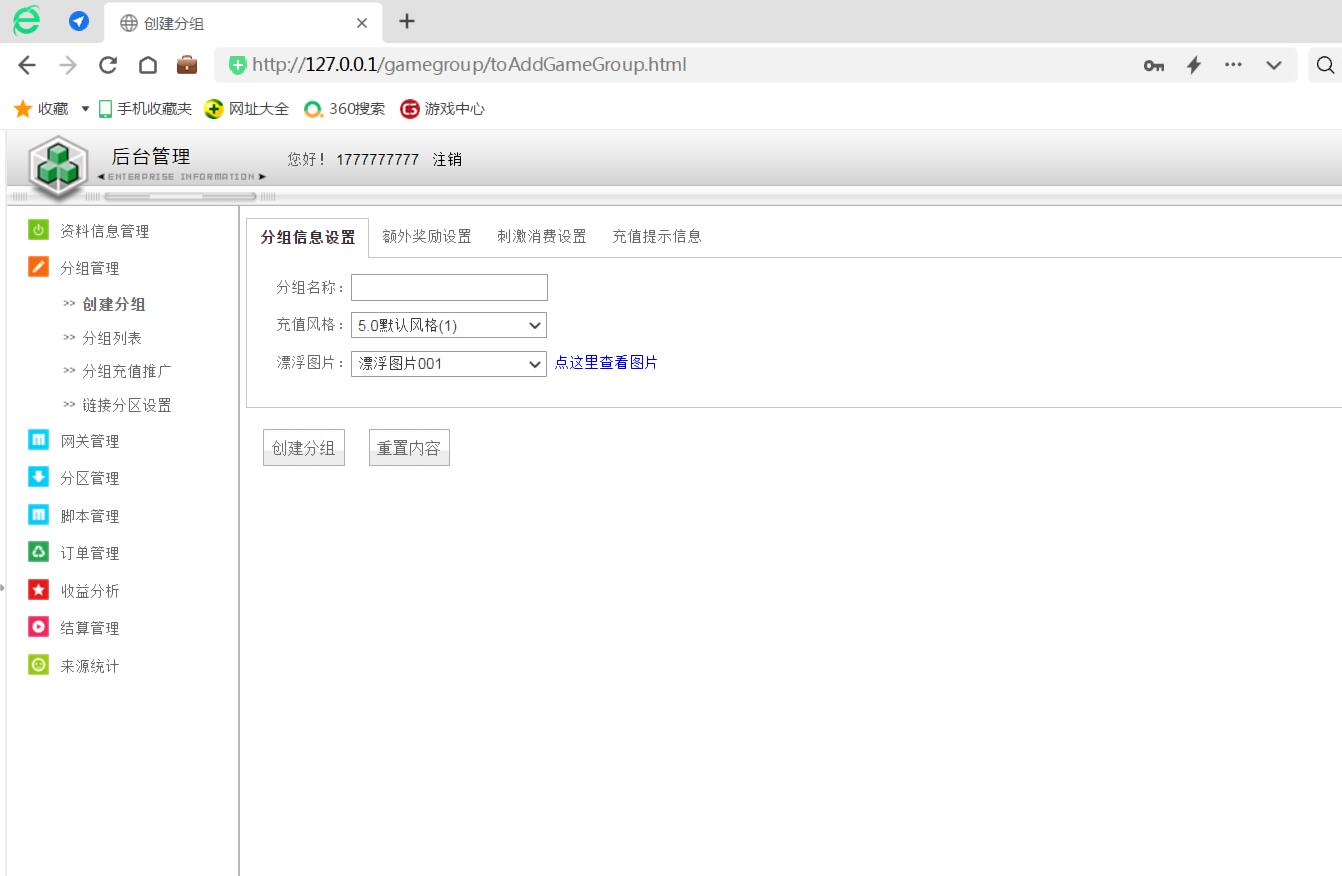
Task: Open 分组列表 in the sidebar
Action: click(x=111, y=338)
